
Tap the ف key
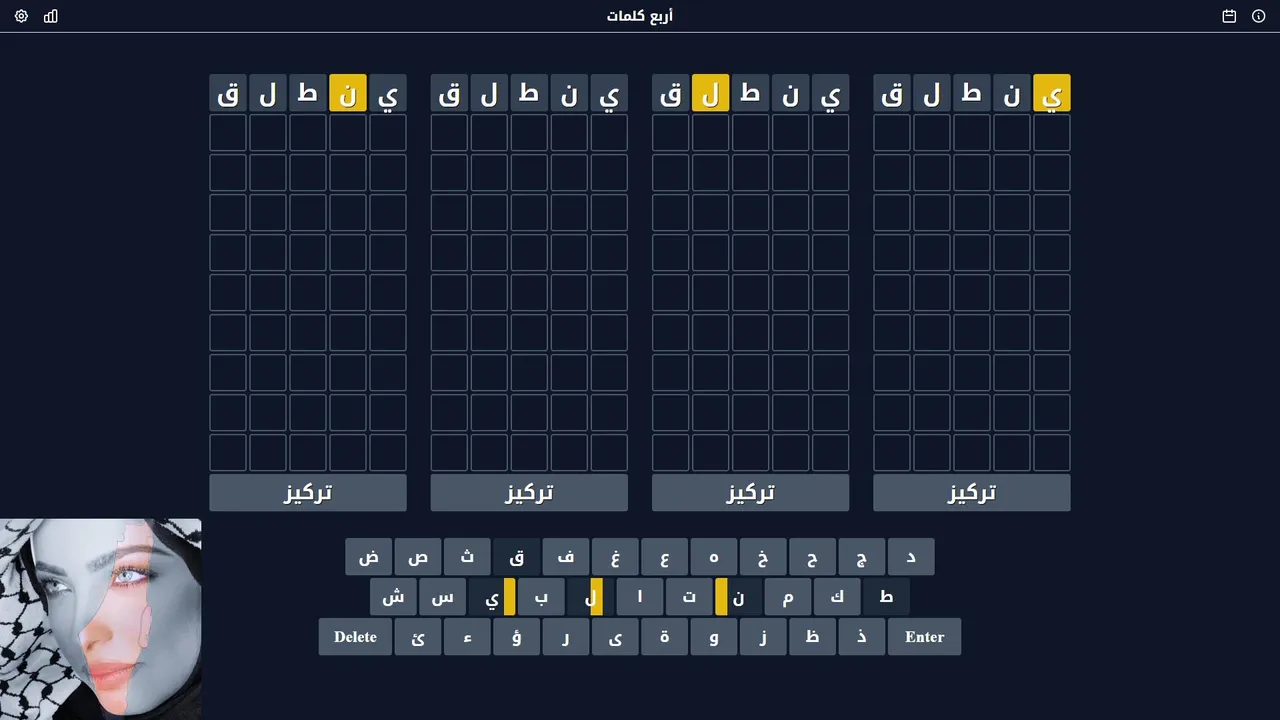pos(566,557)
